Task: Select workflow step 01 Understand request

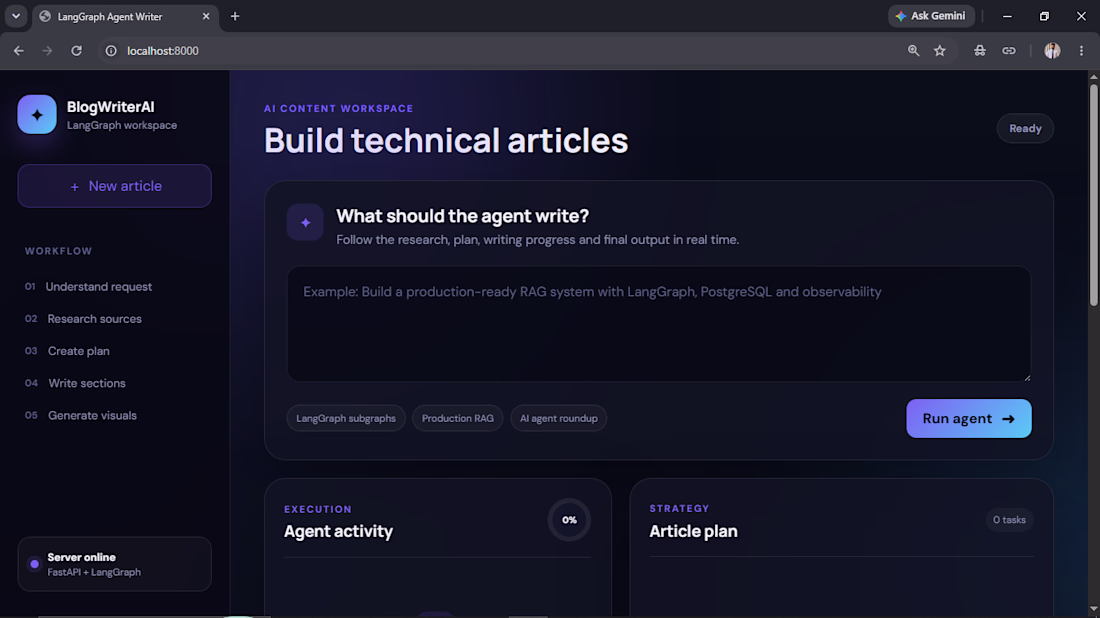Action: click(88, 286)
